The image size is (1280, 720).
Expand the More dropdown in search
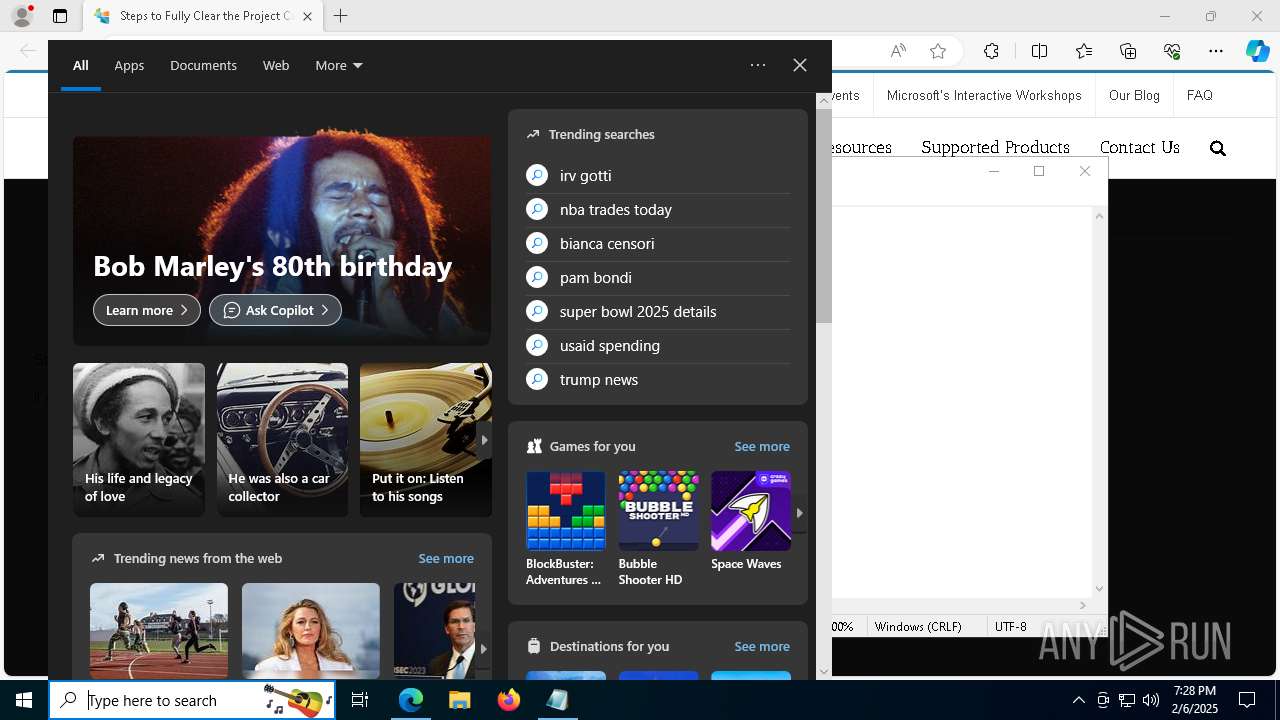[x=338, y=65]
